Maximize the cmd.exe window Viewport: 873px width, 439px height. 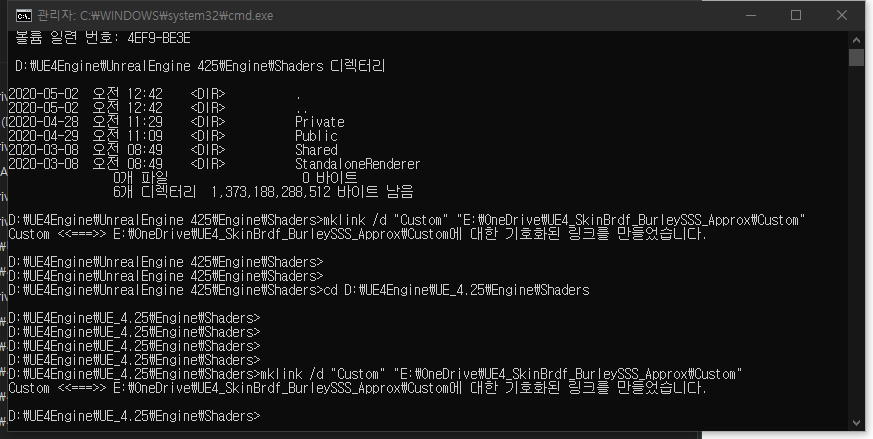796,15
